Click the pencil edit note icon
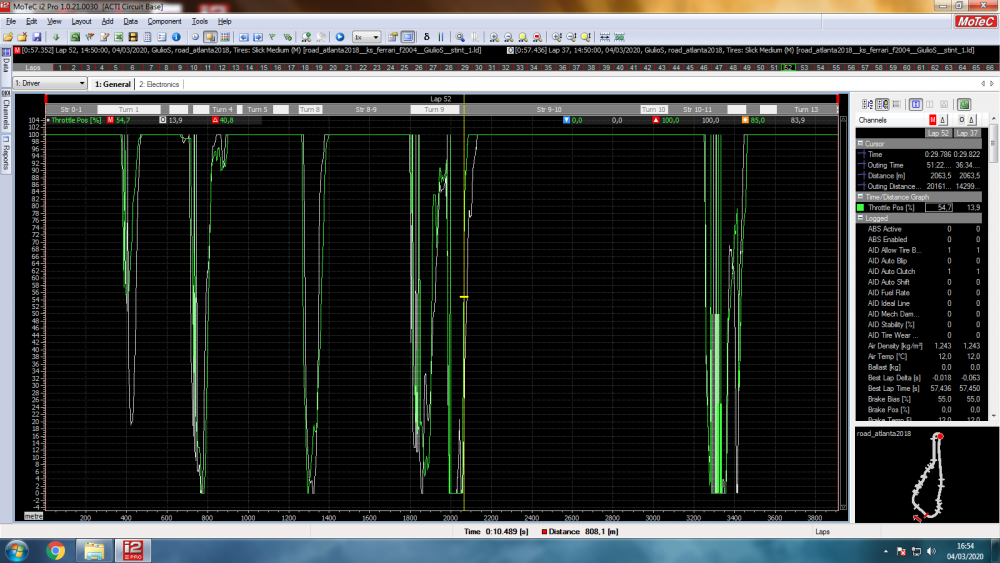 click(105, 37)
